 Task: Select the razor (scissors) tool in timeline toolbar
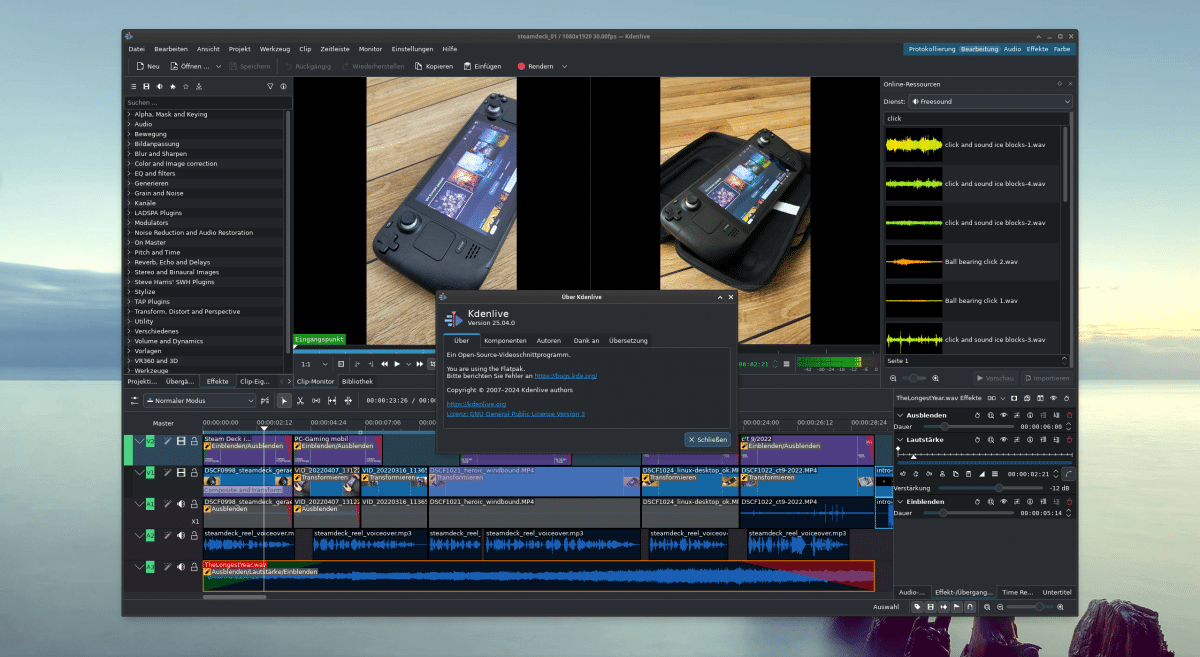[300, 401]
